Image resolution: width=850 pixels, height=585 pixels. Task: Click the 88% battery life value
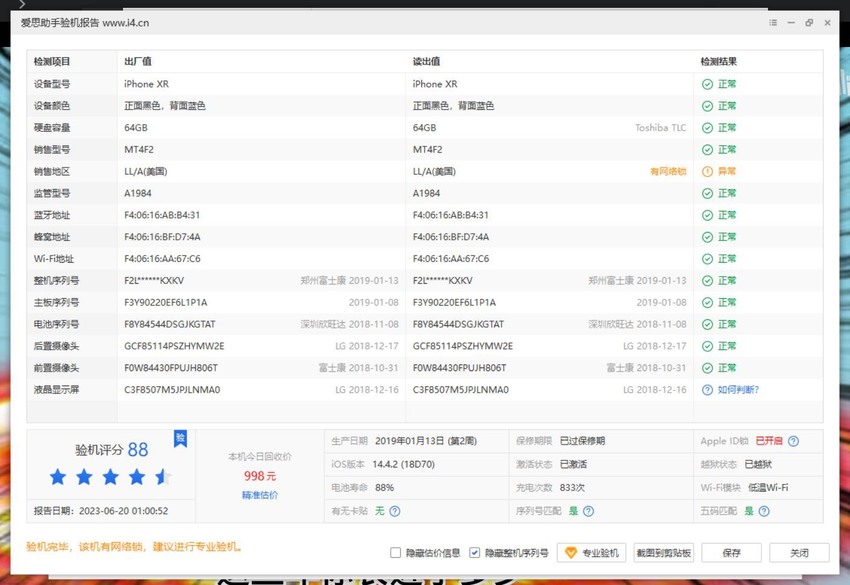(384, 487)
